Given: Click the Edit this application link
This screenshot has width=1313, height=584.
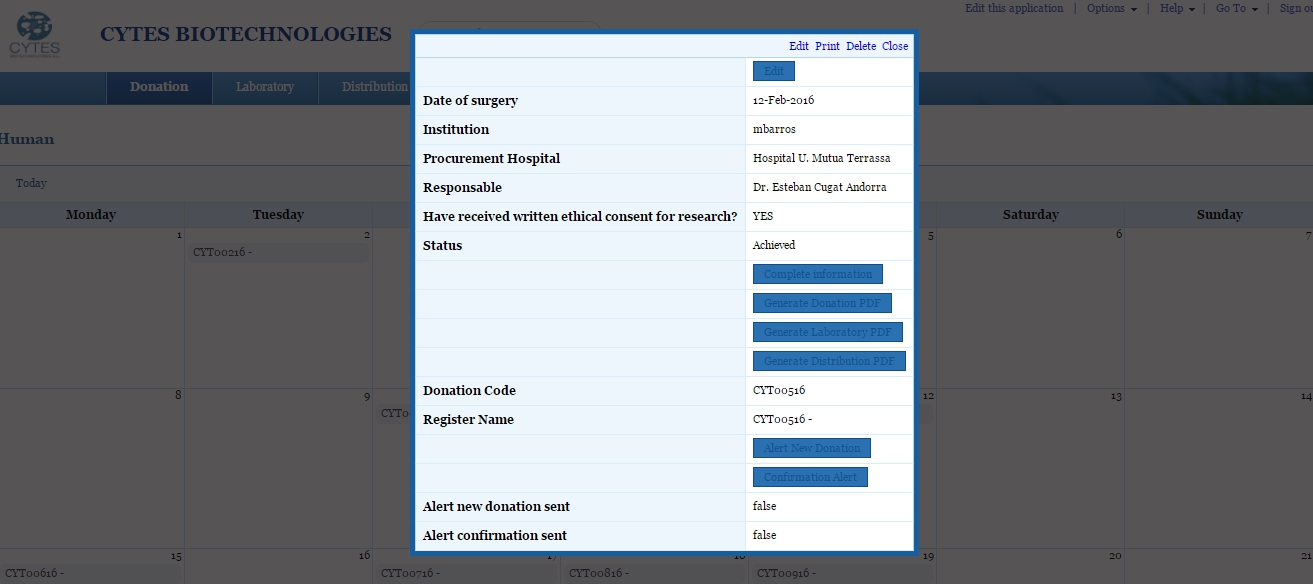Looking at the screenshot, I should pyautogui.click(x=1014, y=8).
